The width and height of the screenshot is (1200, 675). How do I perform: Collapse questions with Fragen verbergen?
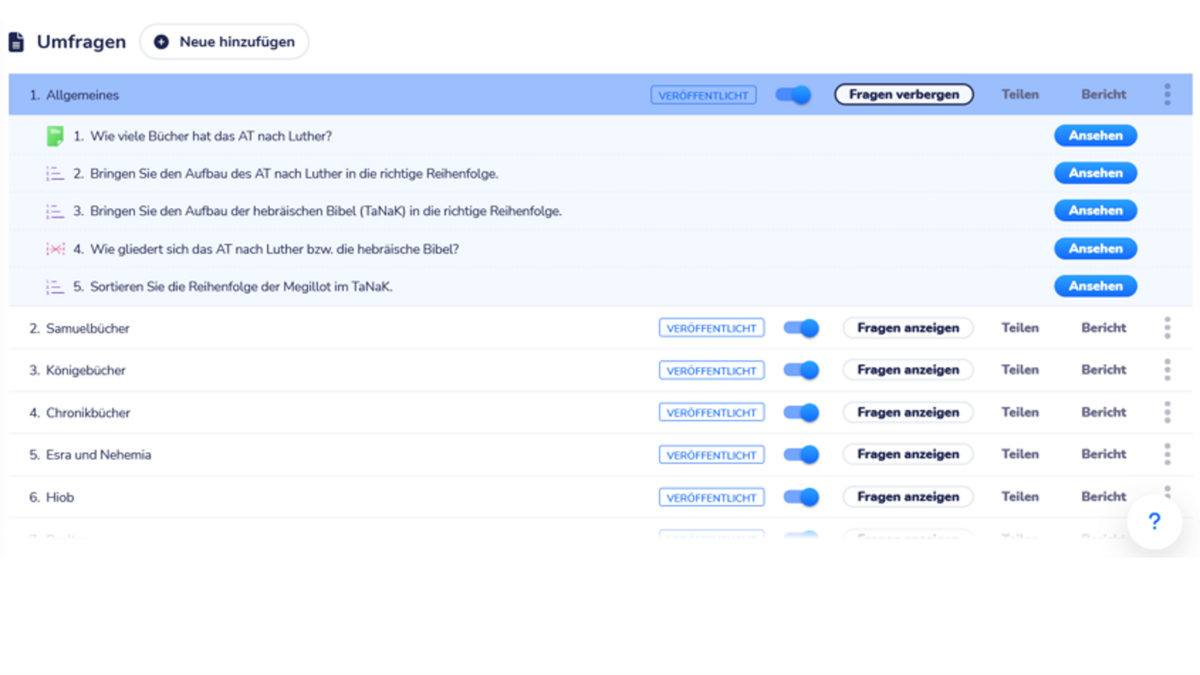point(904,95)
